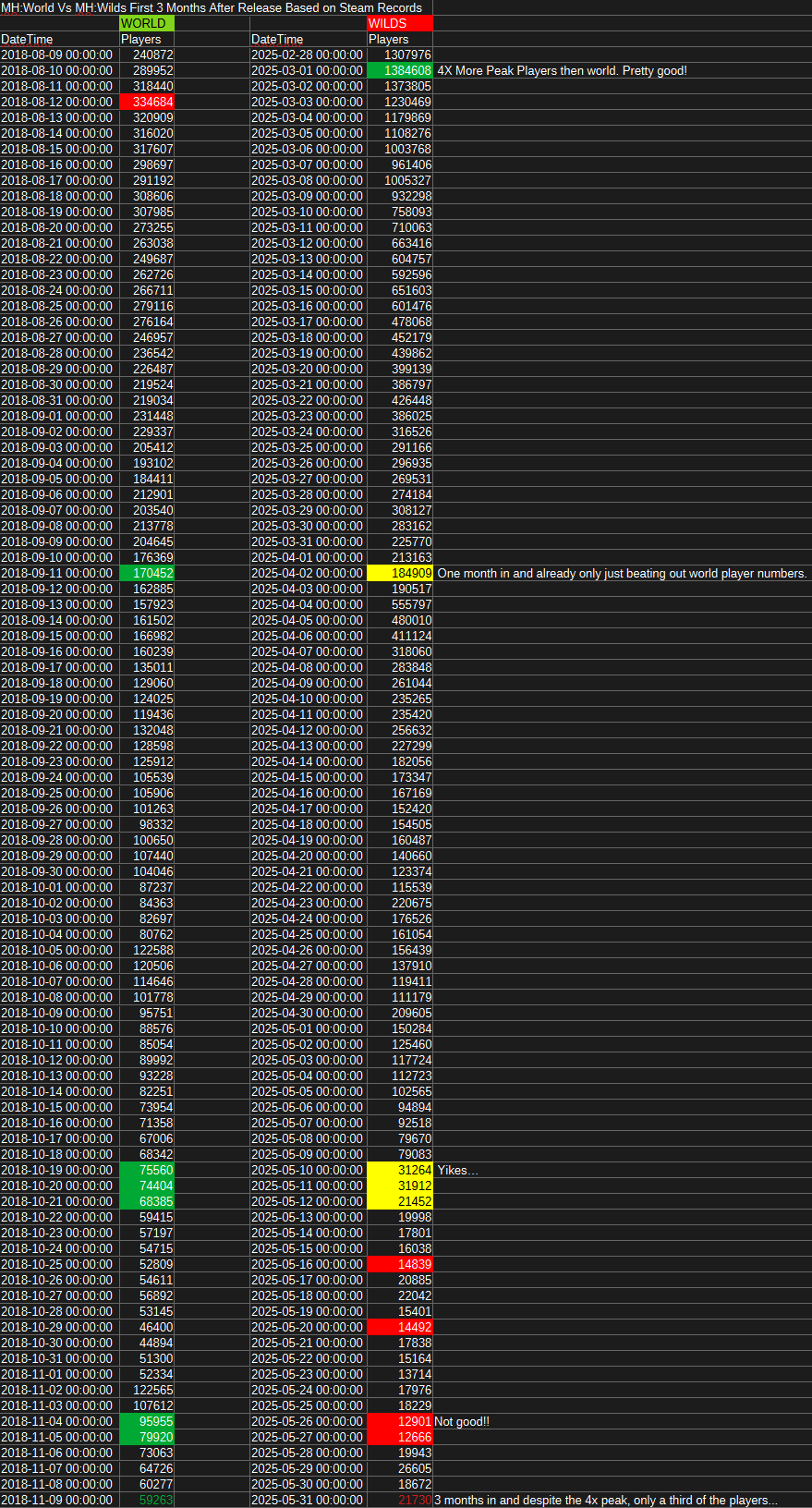This screenshot has height=1508, width=812.
Task: Select date cell 2025-05-10 00:00:00
Action: point(309,1170)
